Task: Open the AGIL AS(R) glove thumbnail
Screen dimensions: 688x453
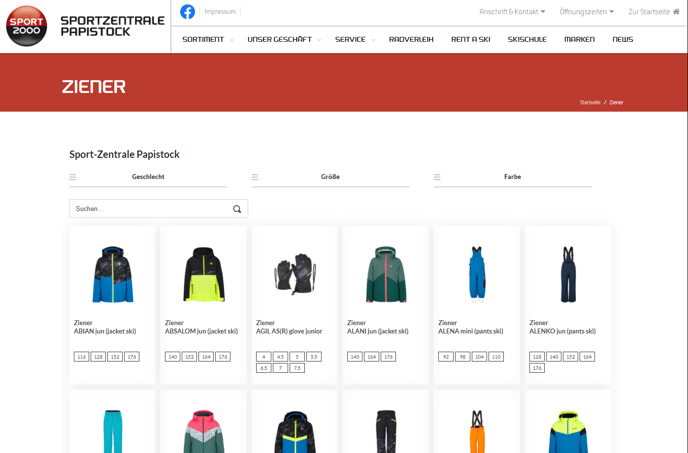Action: click(295, 273)
